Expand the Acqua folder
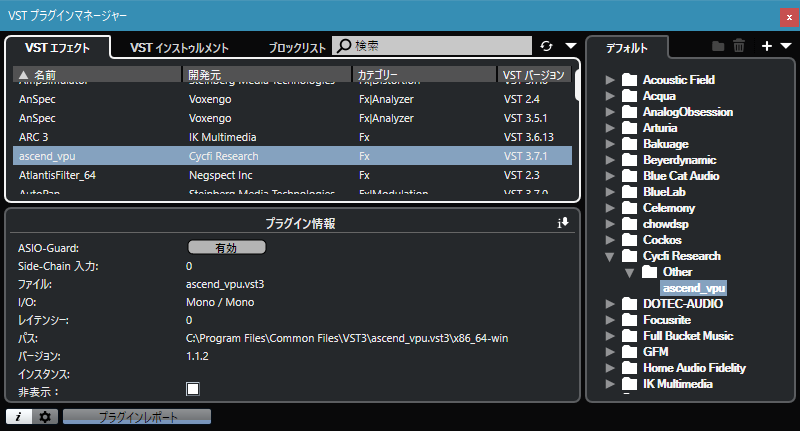The height and width of the screenshot is (431, 800). pos(610,96)
